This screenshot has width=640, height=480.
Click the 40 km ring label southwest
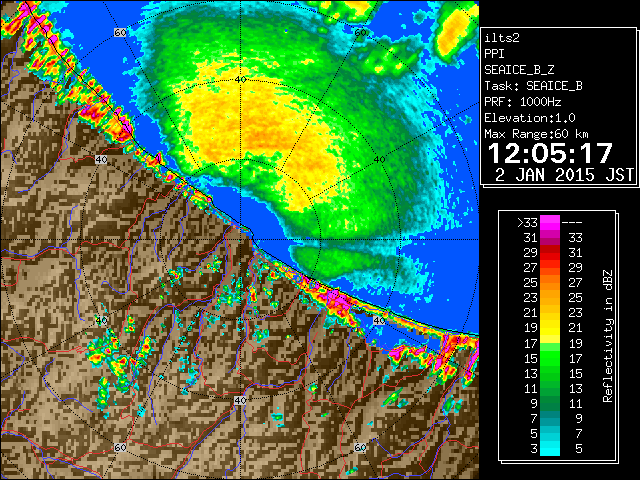coord(101,320)
